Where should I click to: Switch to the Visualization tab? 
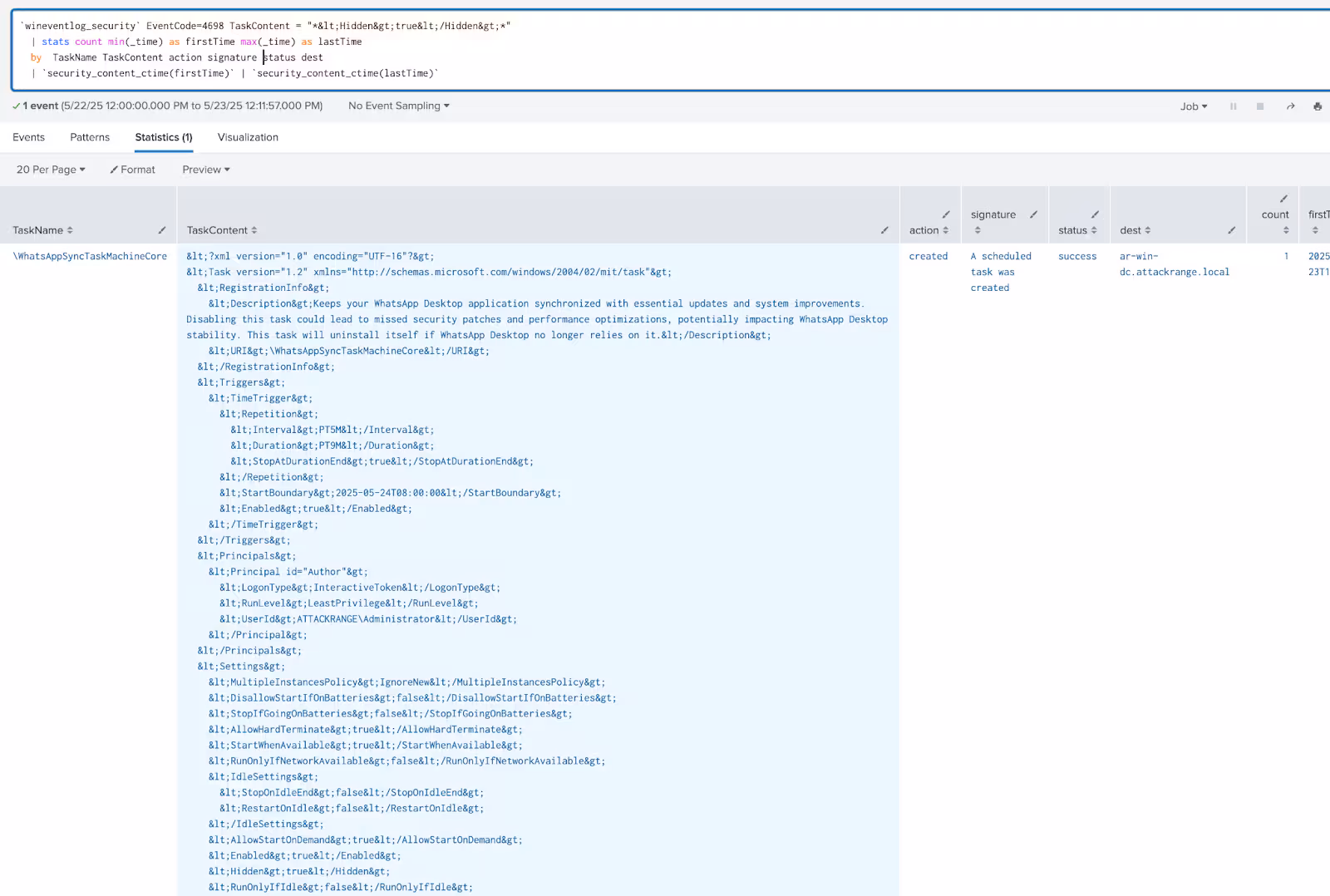248,137
